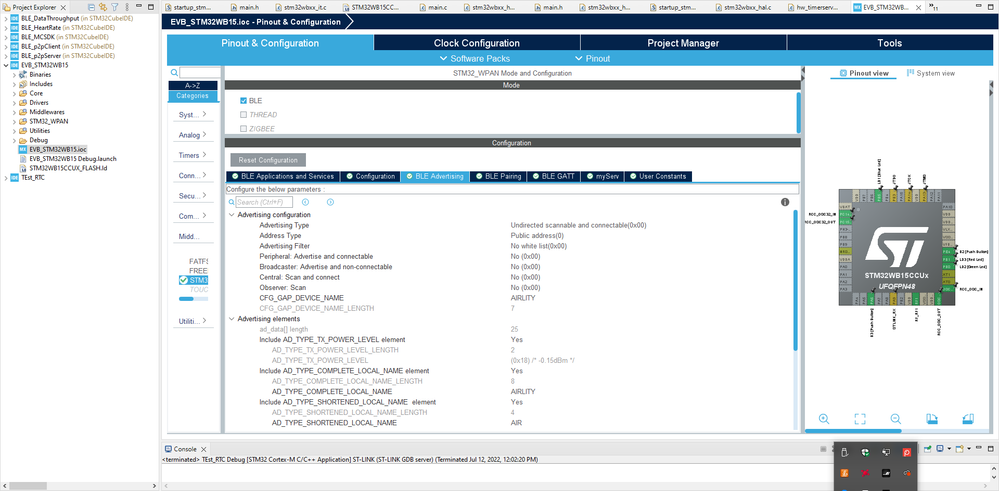Toggle Link with Editor in Project Explorer
Image resolution: width=999 pixels, height=491 pixels.
point(103,7)
